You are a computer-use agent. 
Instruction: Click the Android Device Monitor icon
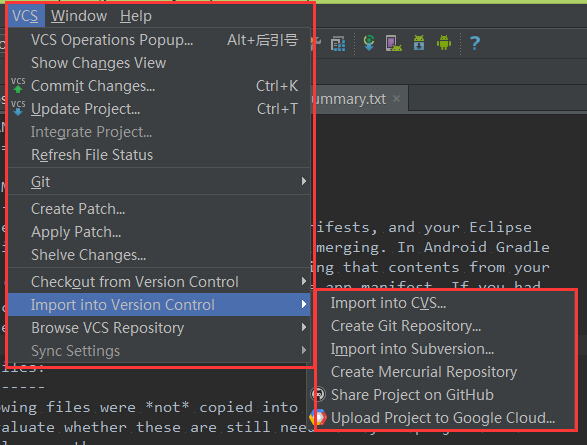click(444, 43)
